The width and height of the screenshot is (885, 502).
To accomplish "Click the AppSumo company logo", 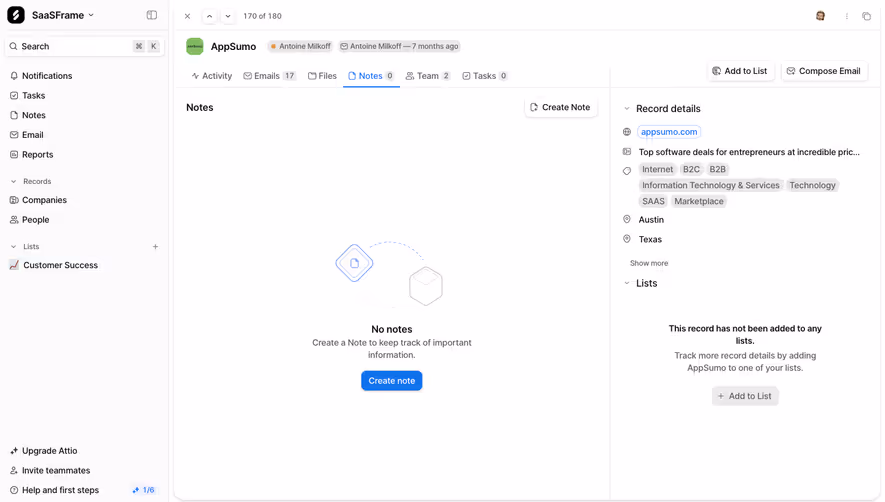I will click(x=195, y=46).
